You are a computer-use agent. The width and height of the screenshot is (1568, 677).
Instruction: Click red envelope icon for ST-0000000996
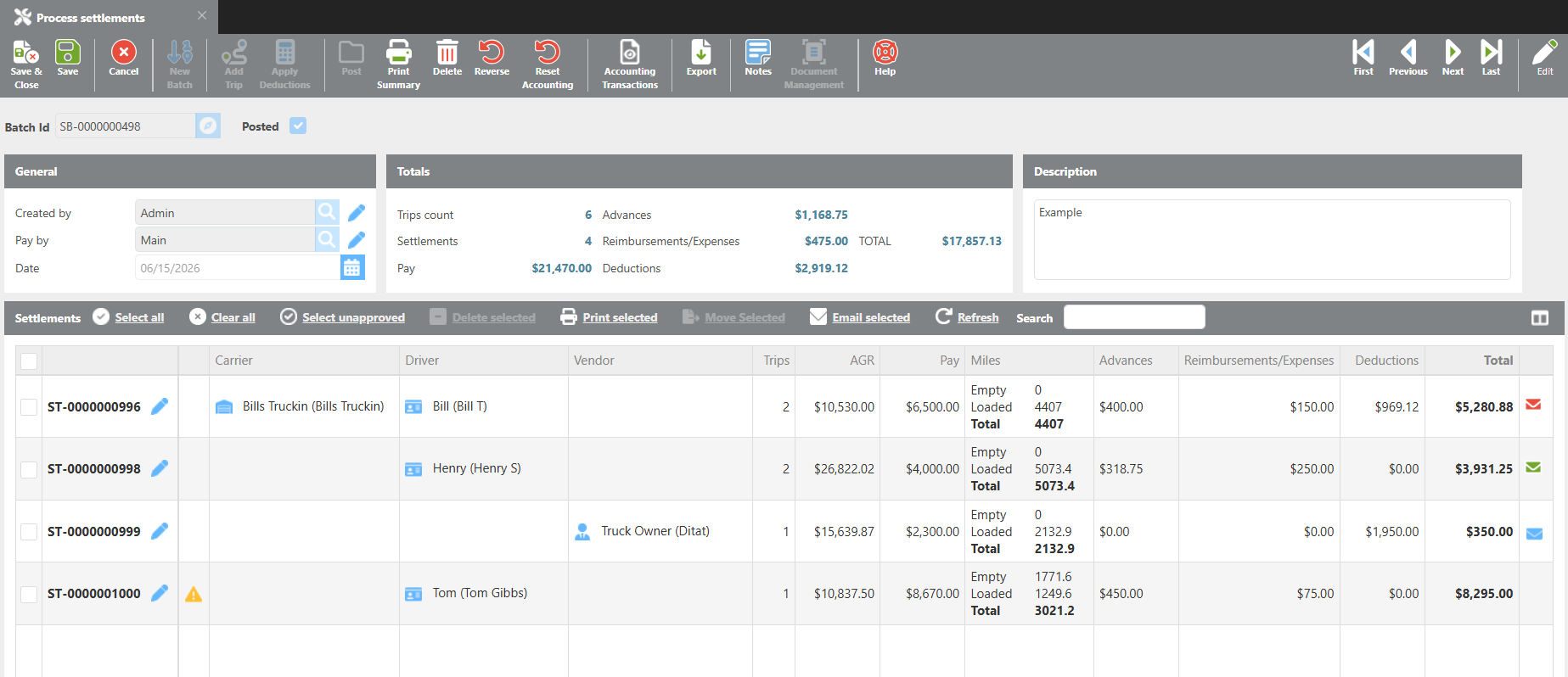tap(1533, 405)
